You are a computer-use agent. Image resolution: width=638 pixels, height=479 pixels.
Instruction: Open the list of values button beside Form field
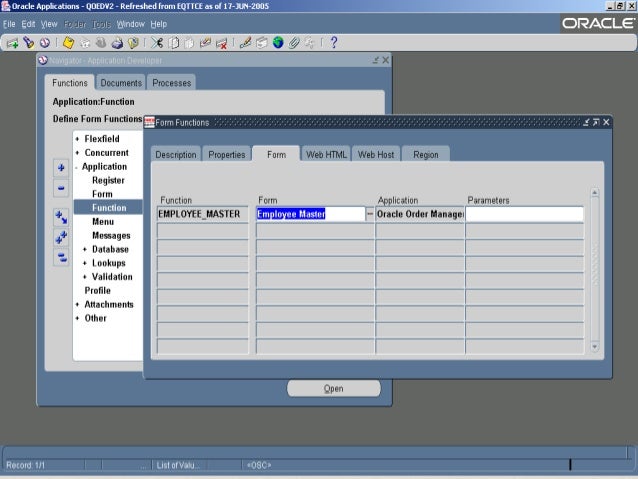pyautogui.click(x=370, y=214)
